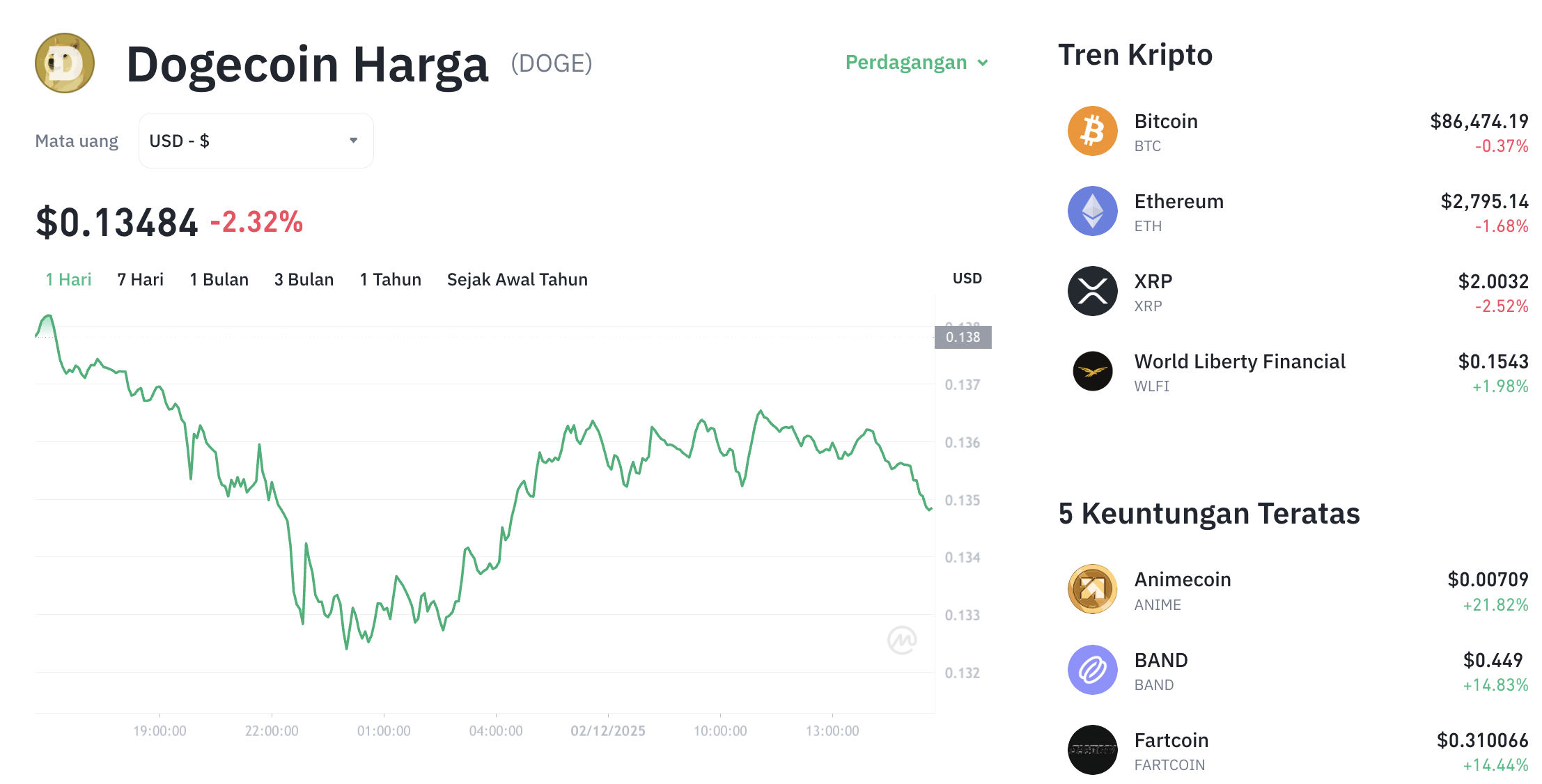This screenshot has height=784, width=1542.
Task: Select the 1 Tahun timeframe
Action: 390,279
